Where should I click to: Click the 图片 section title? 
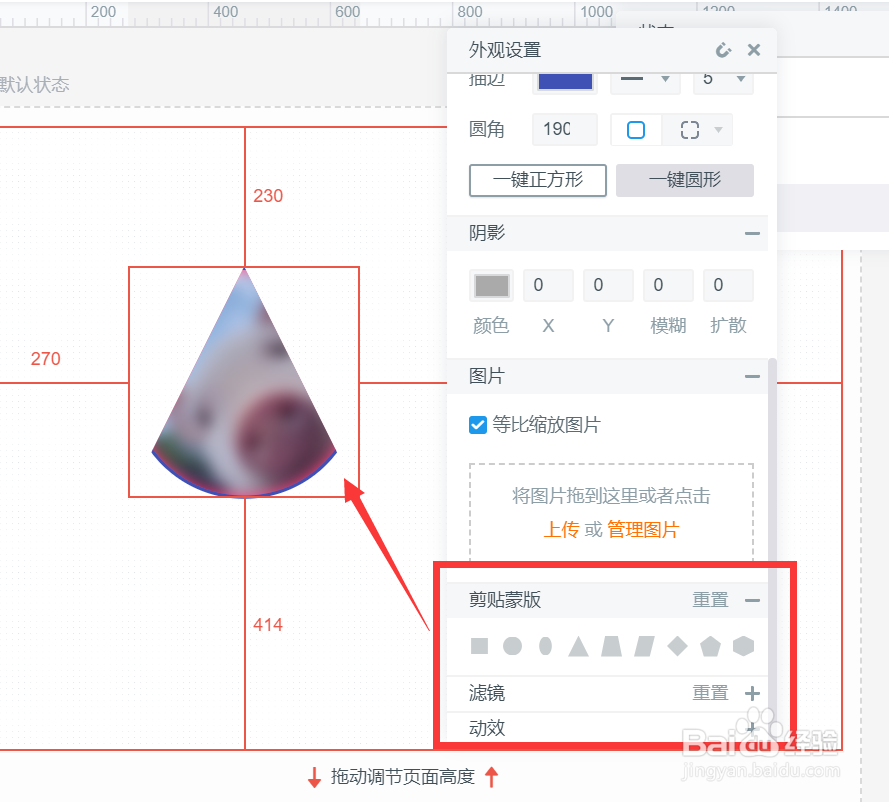(x=486, y=376)
